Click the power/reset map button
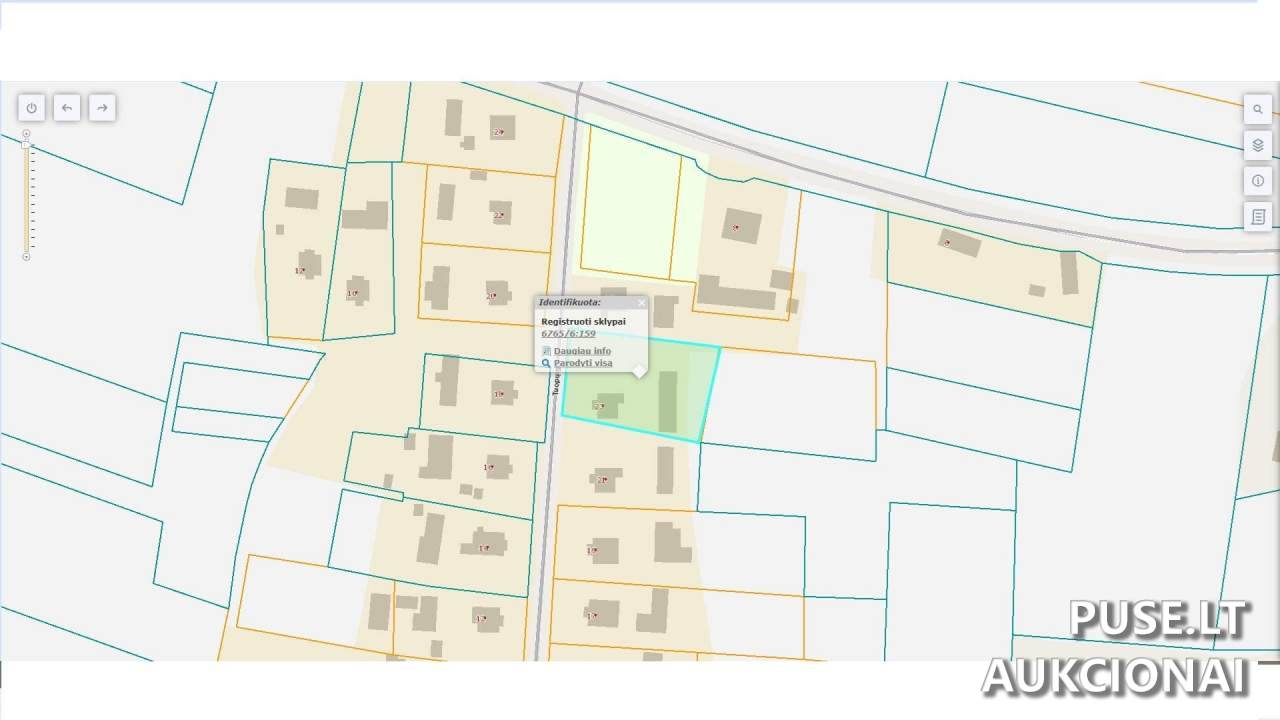Image resolution: width=1280 pixels, height=720 pixels. point(31,108)
